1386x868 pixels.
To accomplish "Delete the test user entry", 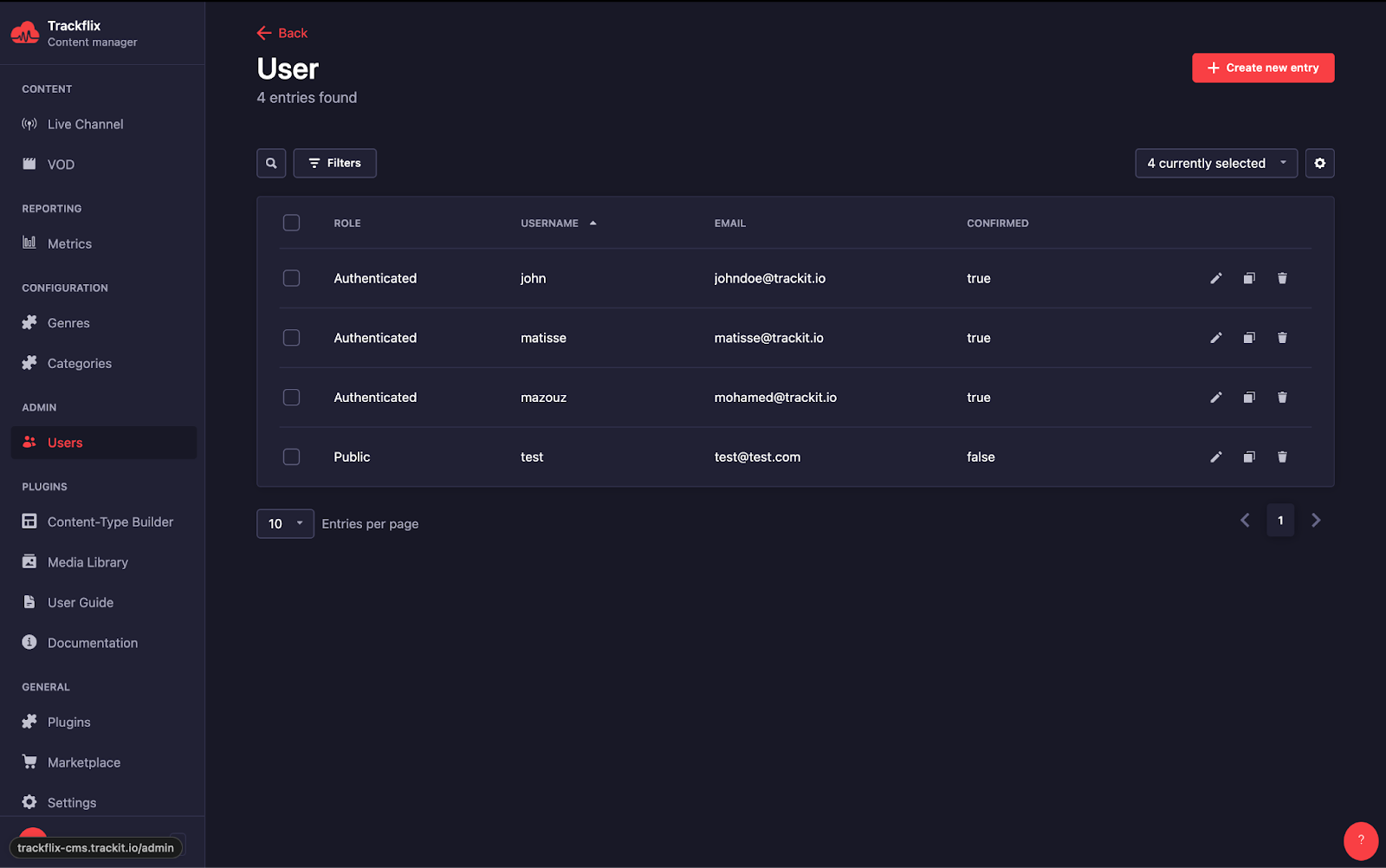I will click(x=1282, y=457).
